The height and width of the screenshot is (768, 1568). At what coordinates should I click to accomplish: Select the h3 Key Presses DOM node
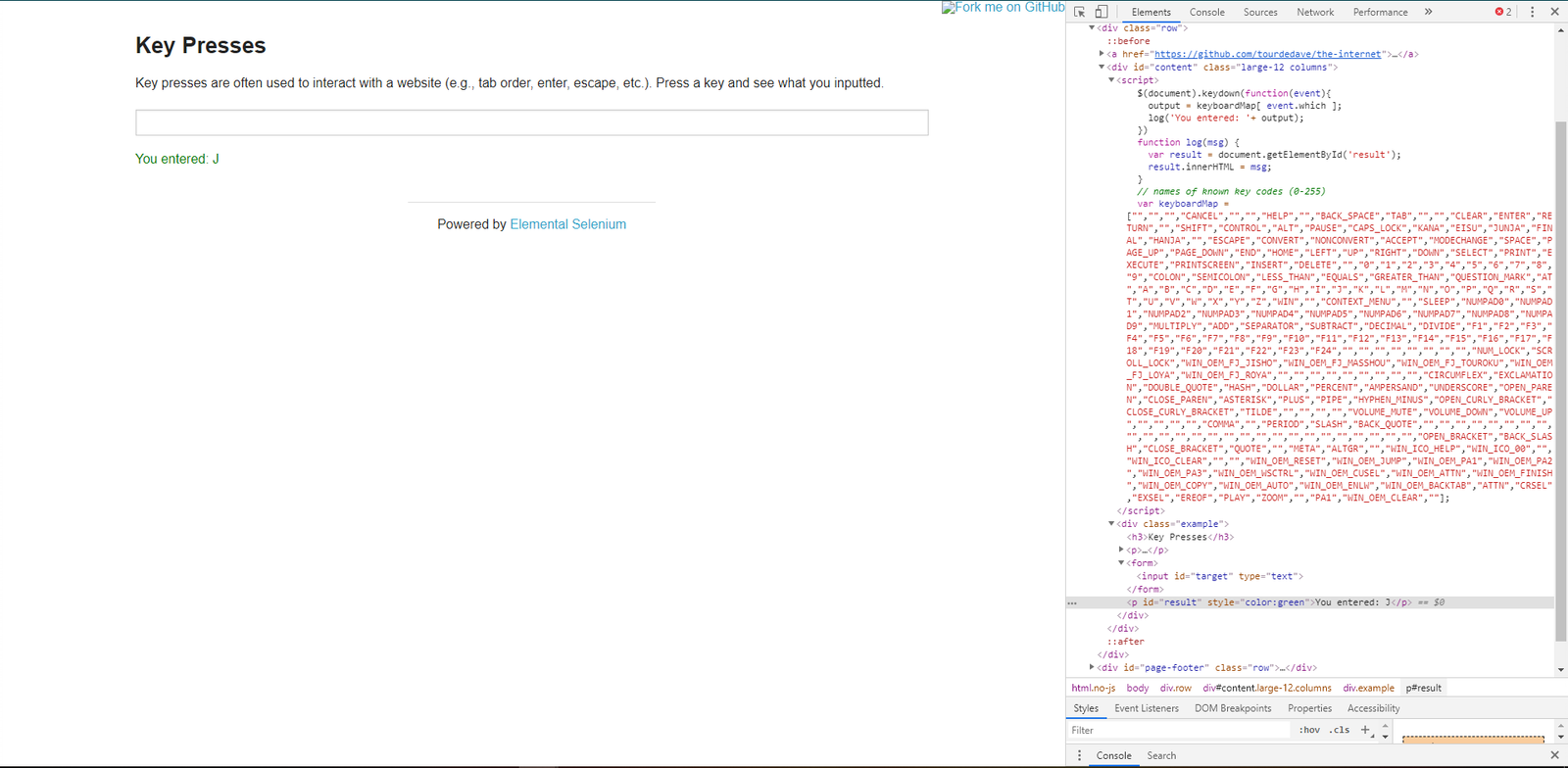point(1180,537)
